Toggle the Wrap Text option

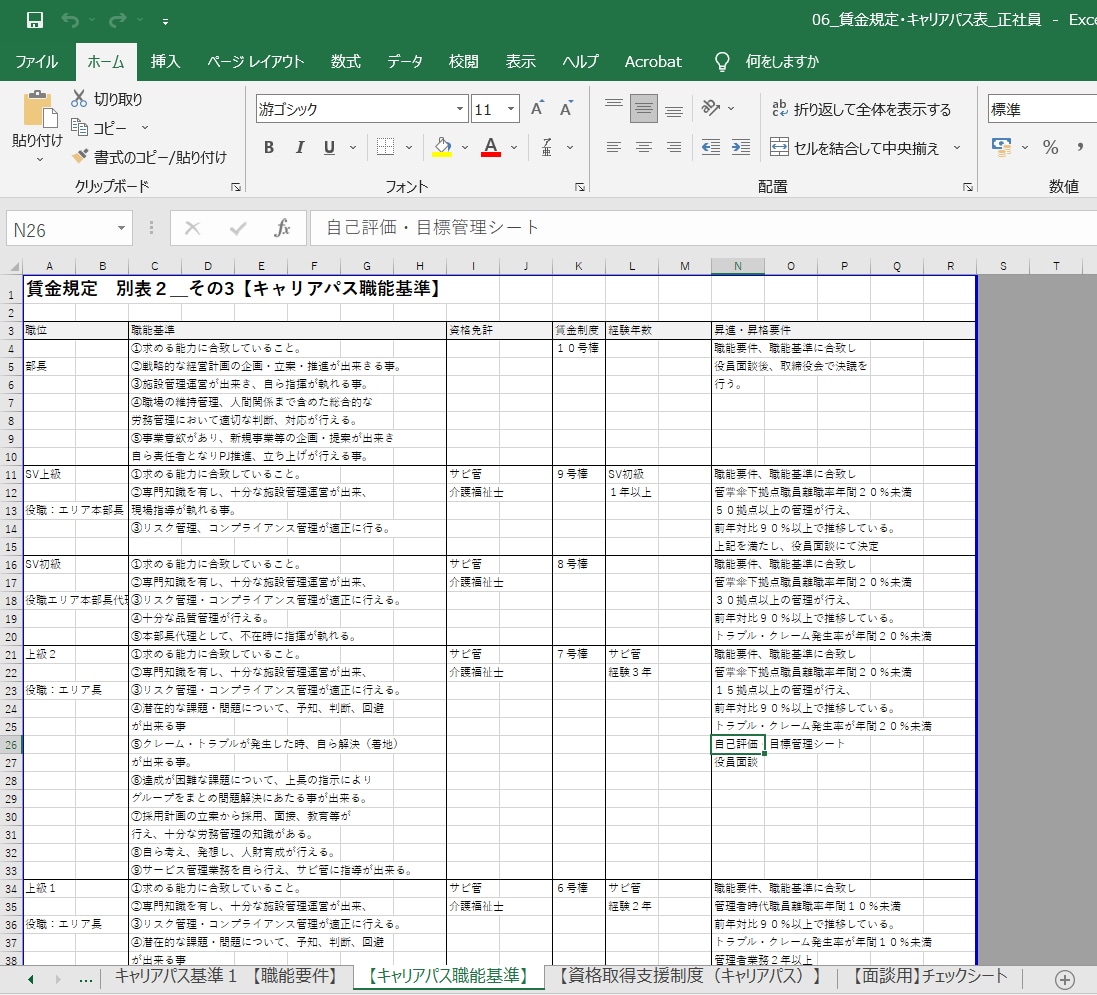861,109
